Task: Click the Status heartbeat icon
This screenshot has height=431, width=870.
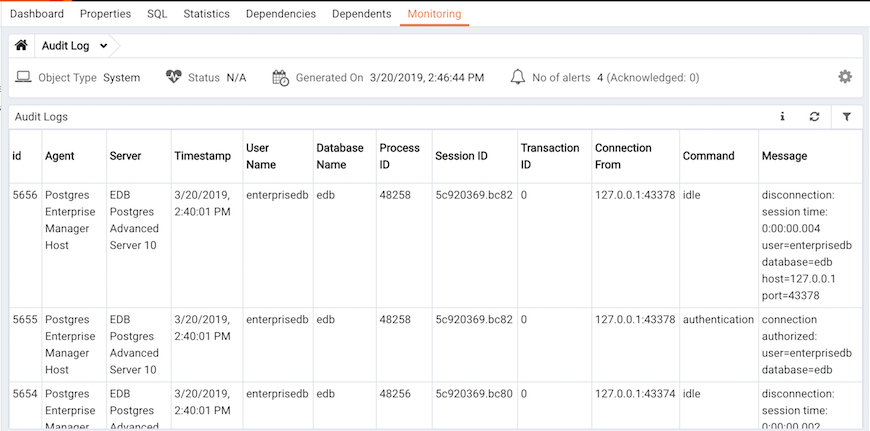Action: pos(174,77)
